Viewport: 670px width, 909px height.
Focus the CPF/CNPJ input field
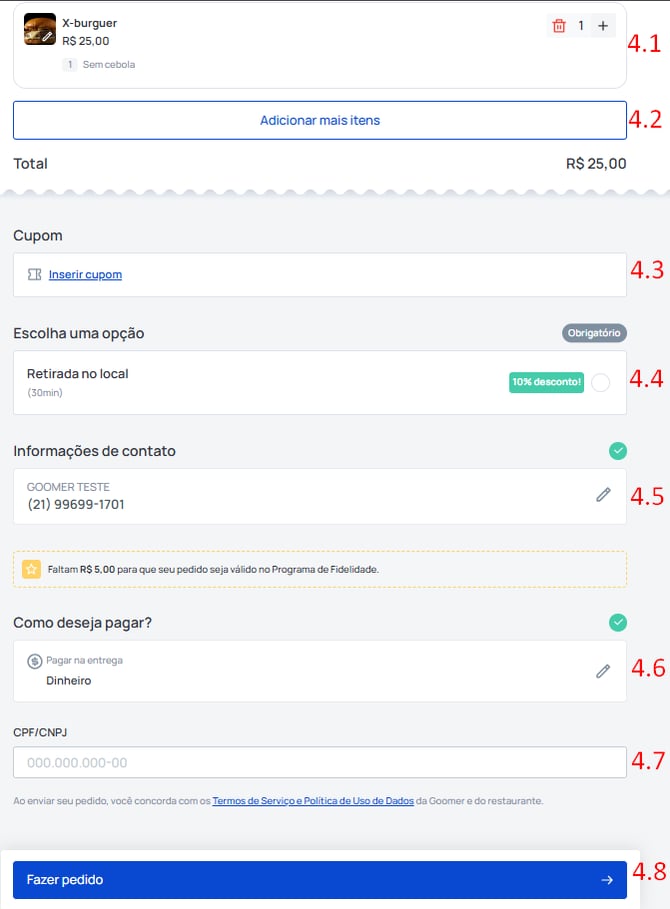point(320,762)
